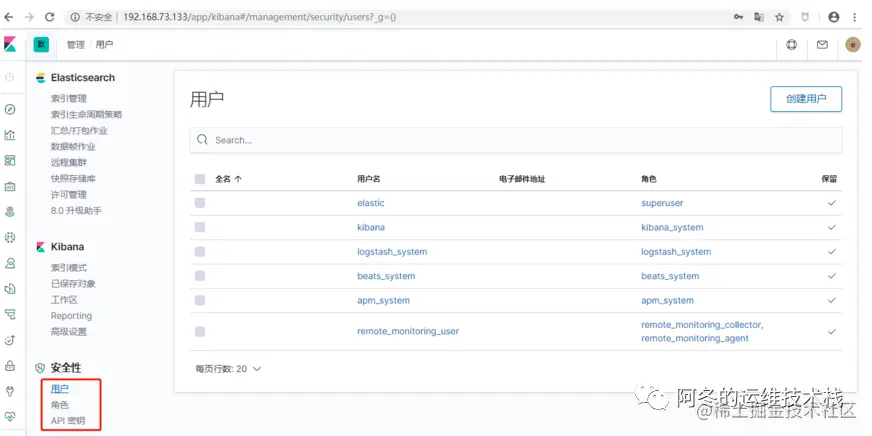Viewport: 872px width, 436px height.
Task: Open 索引生命周期策略 menu item
Action: 86,115
